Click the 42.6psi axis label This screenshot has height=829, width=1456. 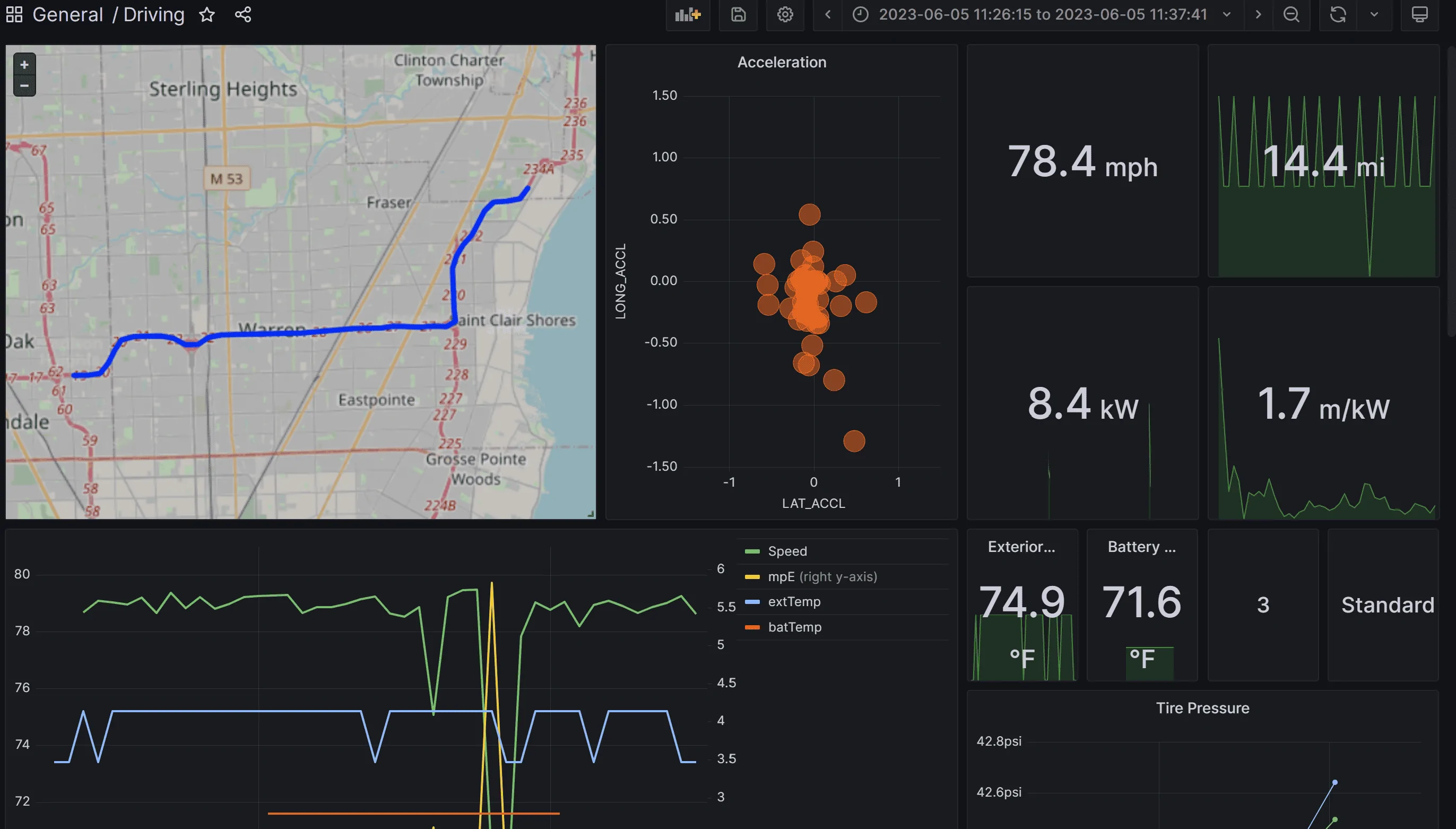(999, 792)
